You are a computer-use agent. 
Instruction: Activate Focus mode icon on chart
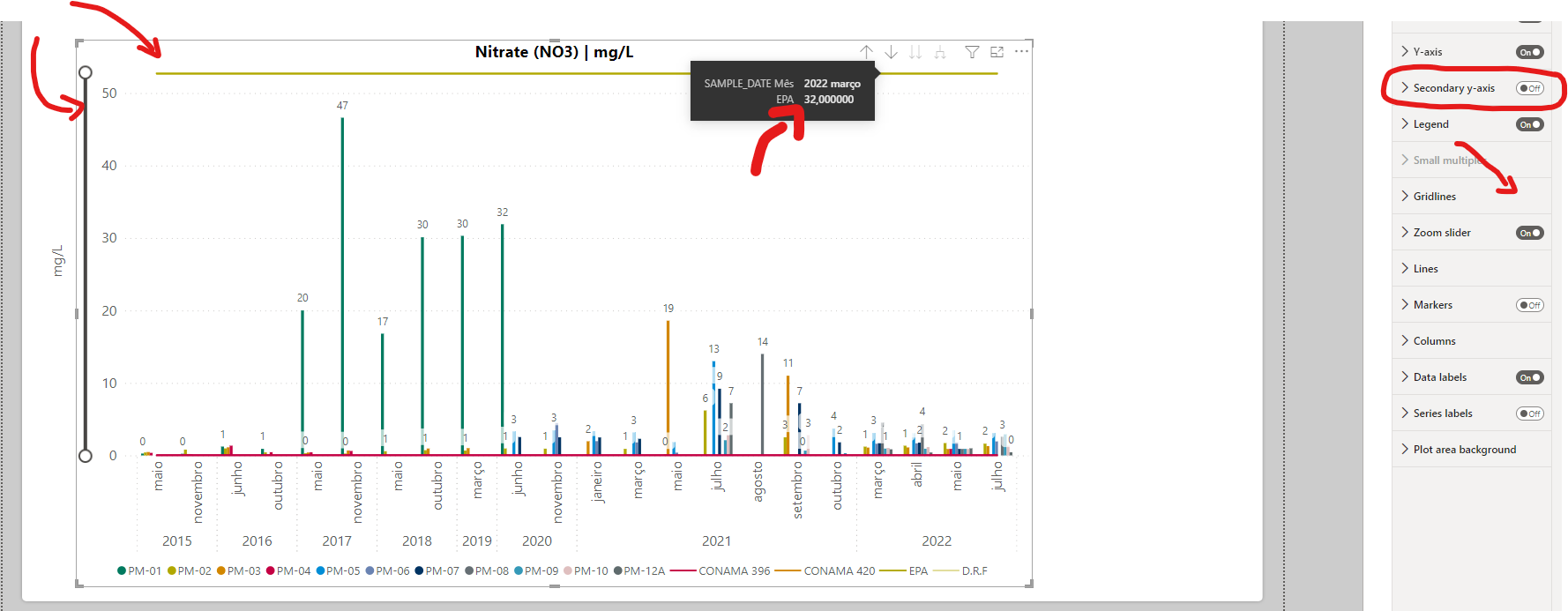(997, 52)
